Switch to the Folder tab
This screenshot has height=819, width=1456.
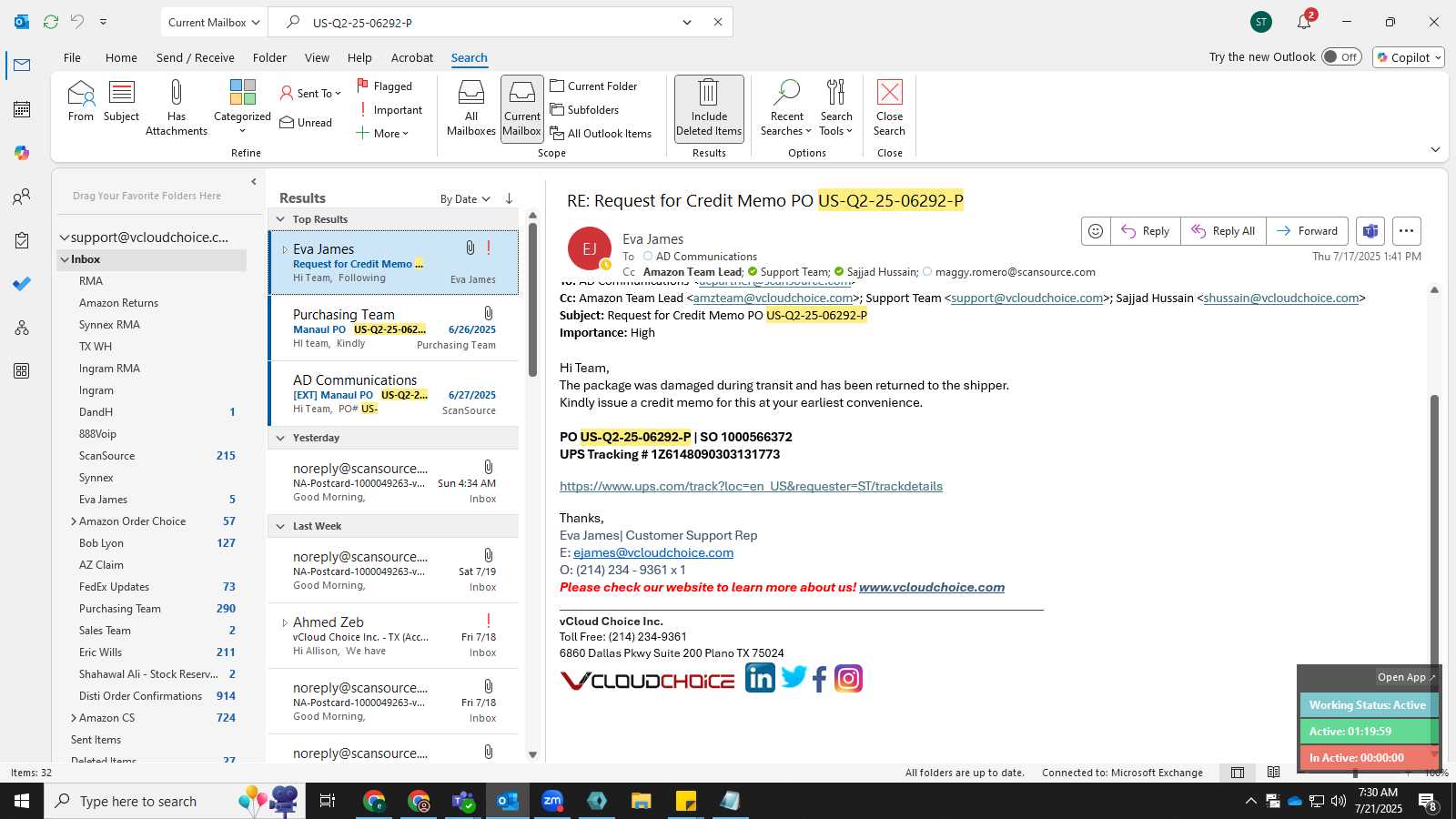coord(269,57)
